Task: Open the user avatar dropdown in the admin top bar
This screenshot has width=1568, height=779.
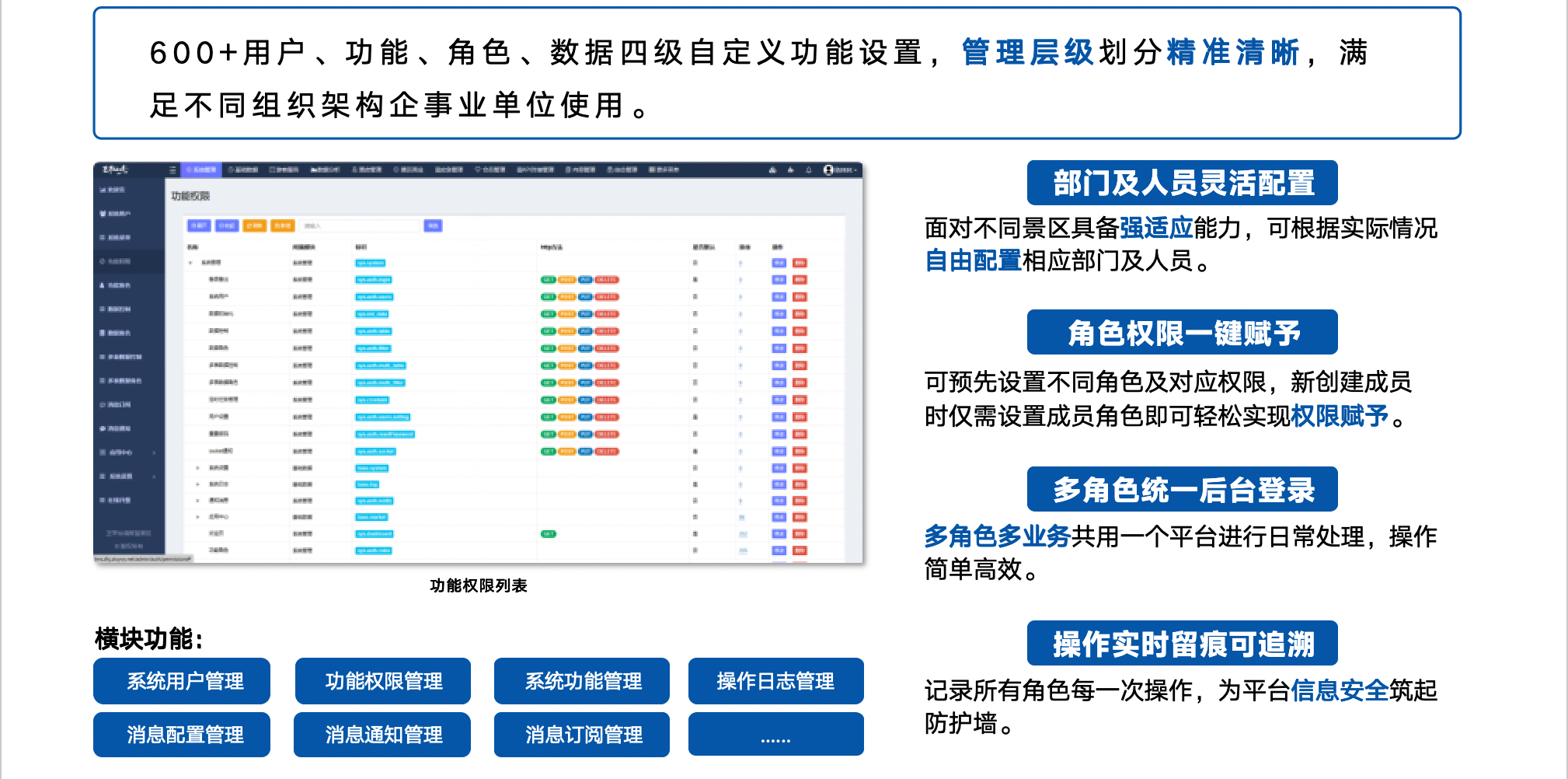Action: pyautogui.click(x=839, y=169)
